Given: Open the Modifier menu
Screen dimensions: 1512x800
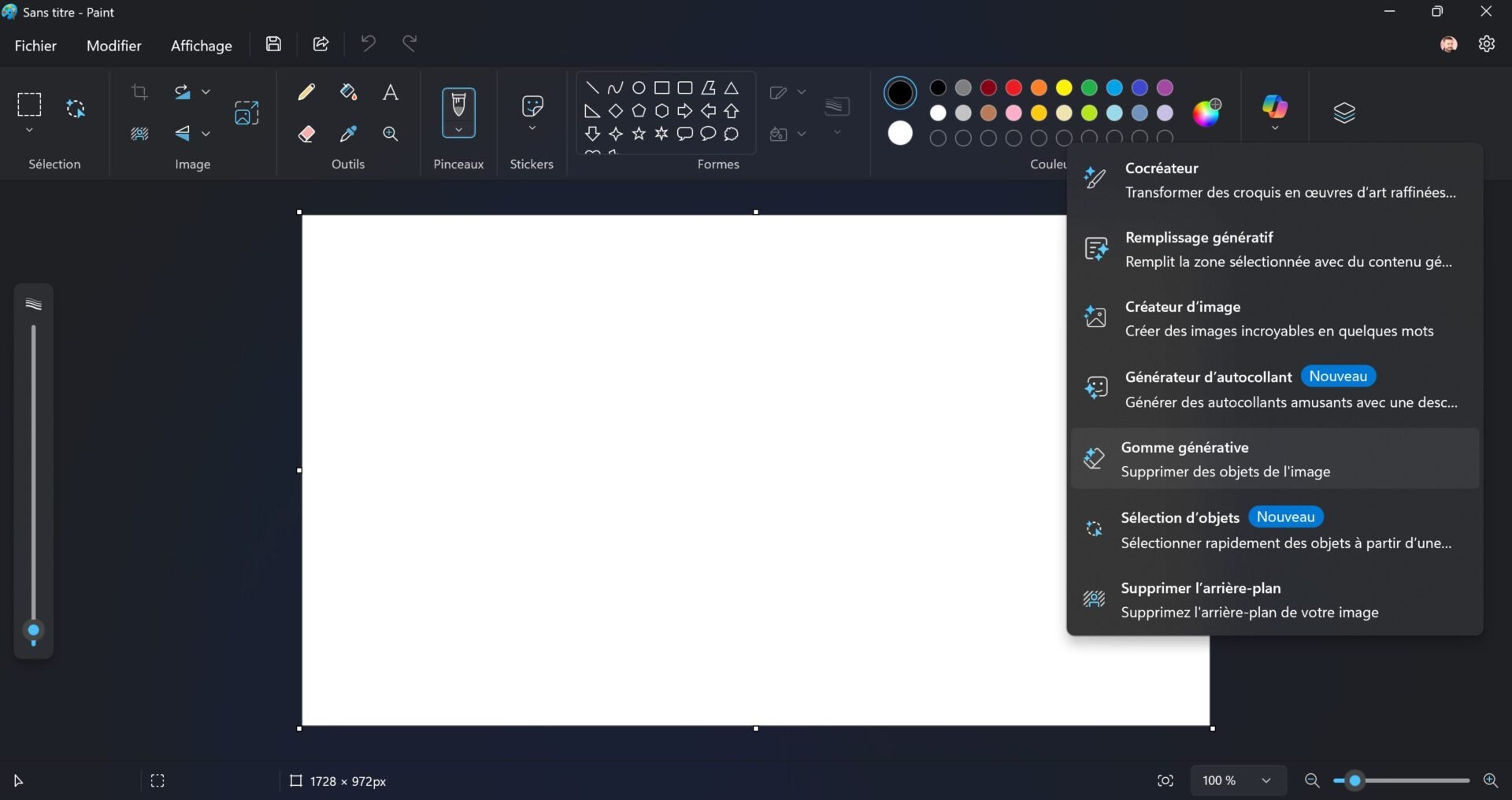Looking at the screenshot, I should pos(114,46).
